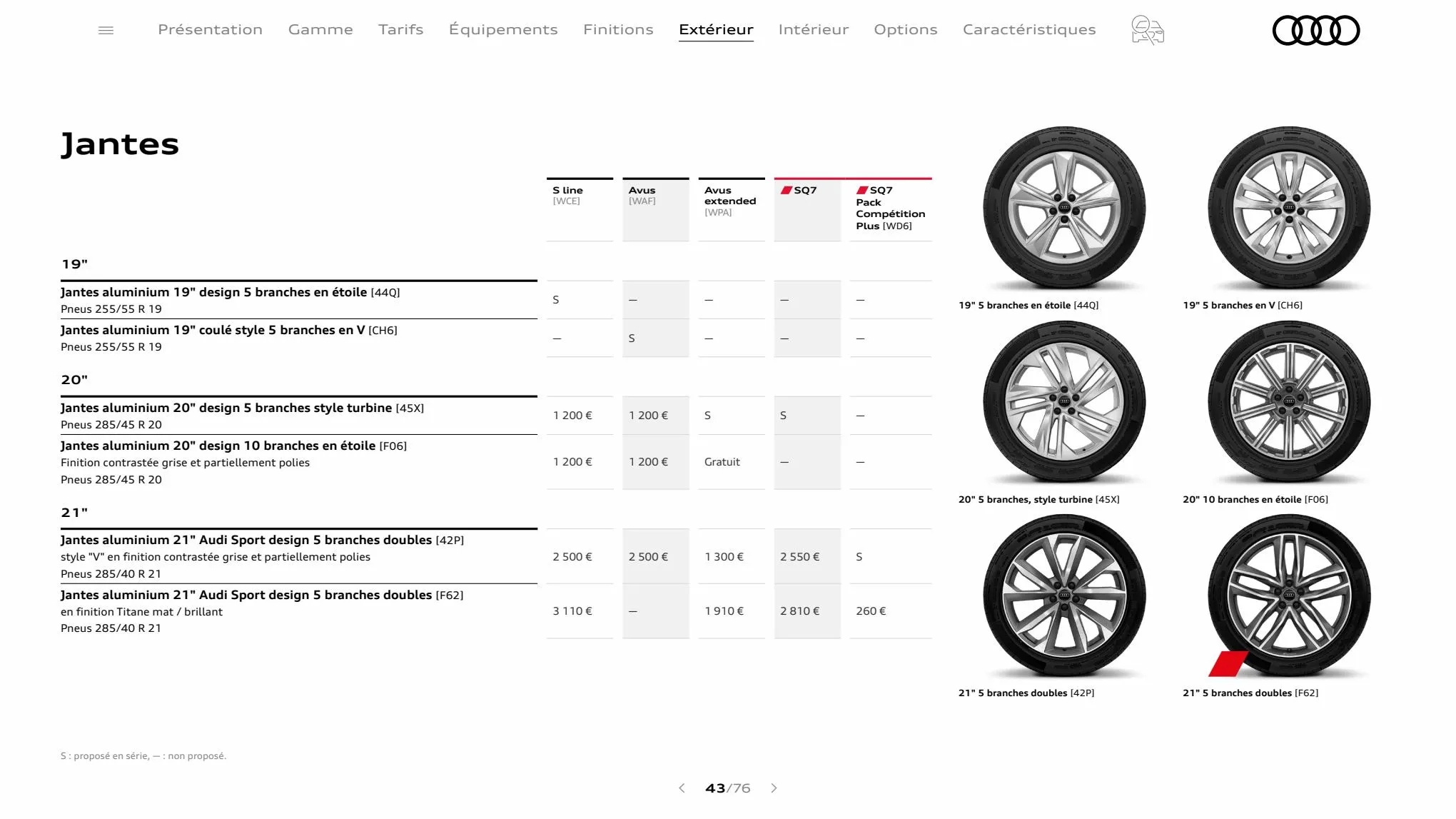Click caption '20" 5 branches, style turbine [45X]'

[x=1039, y=500]
